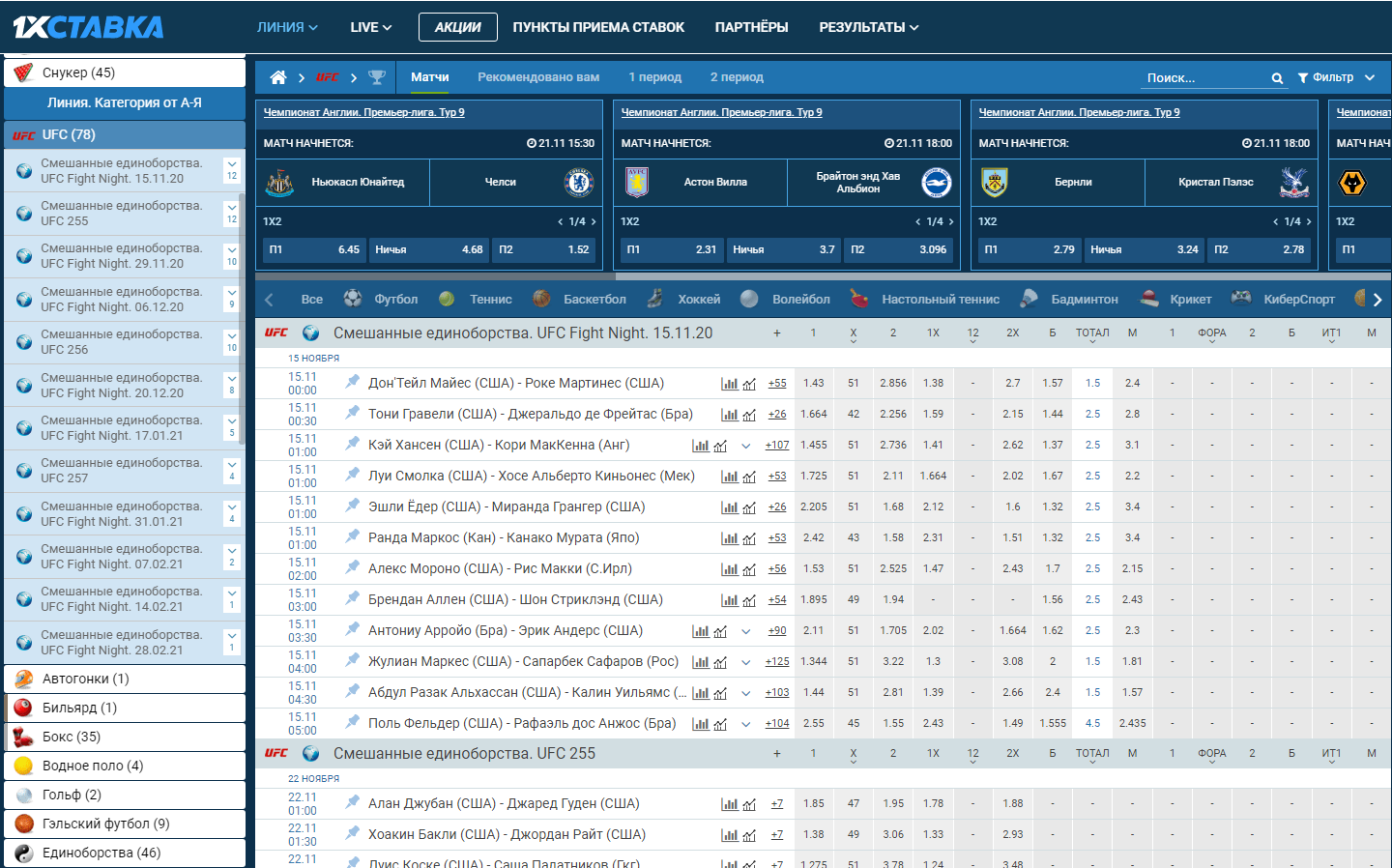Open the Рекомендовано вам tab

click(537, 77)
